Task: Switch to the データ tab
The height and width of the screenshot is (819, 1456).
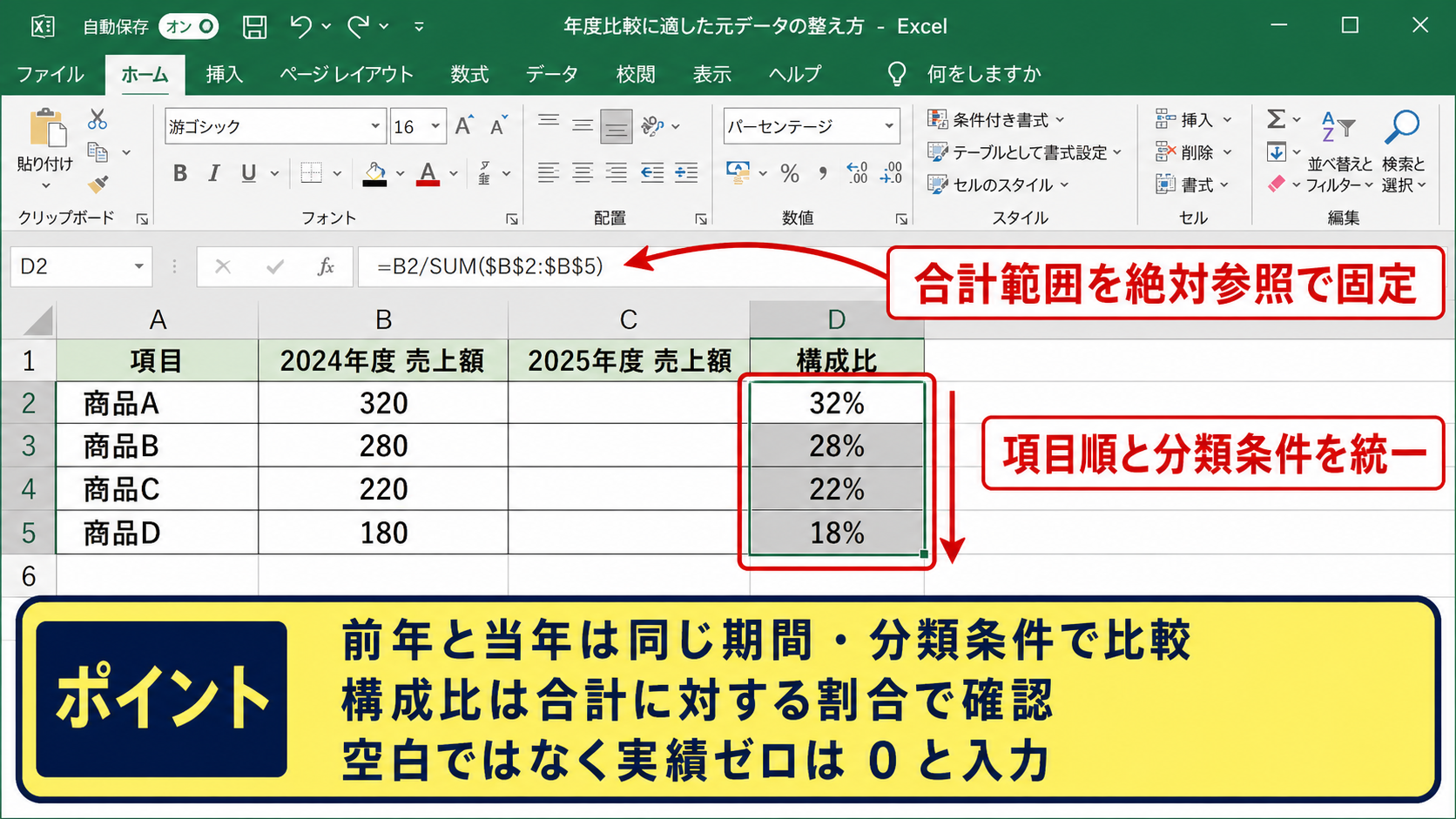Action: point(552,75)
